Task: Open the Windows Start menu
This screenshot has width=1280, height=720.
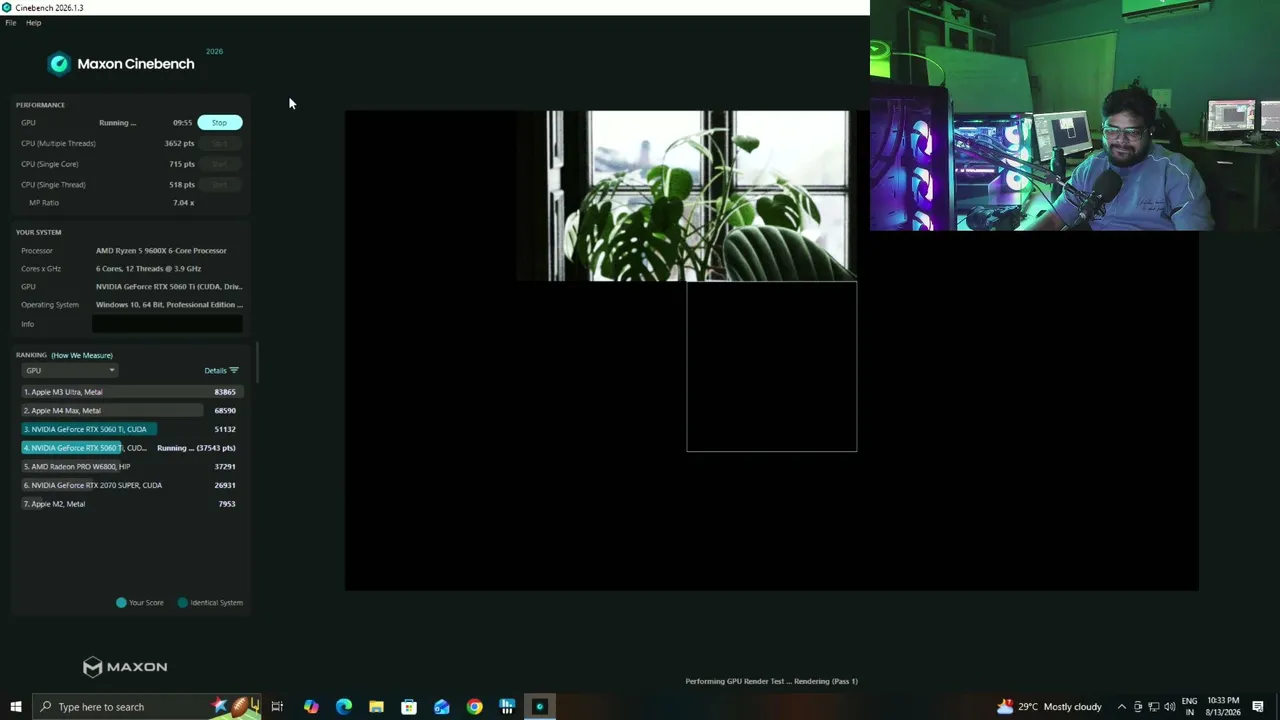Action: [15, 707]
